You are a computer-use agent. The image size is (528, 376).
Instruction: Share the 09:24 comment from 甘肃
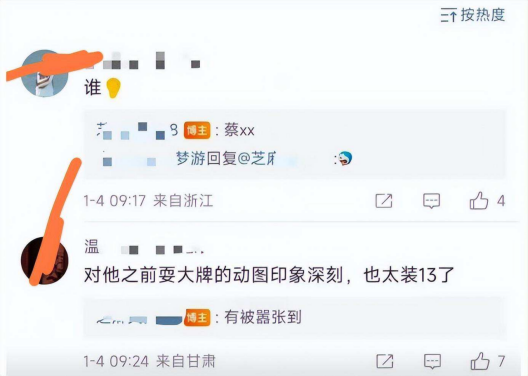click(385, 361)
